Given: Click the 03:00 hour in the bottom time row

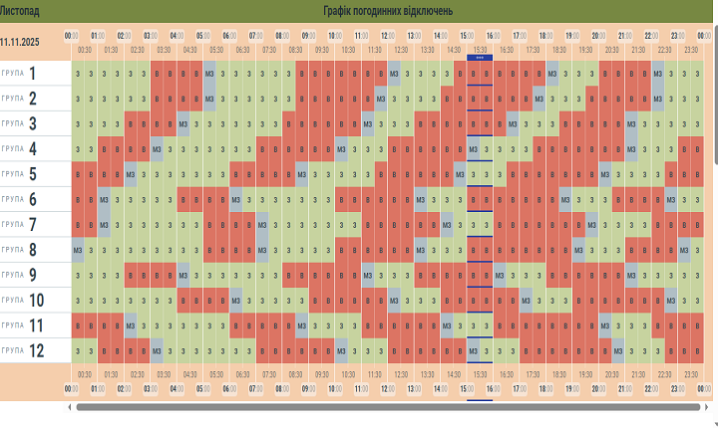Looking at the screenshot, I should (150, 387).
